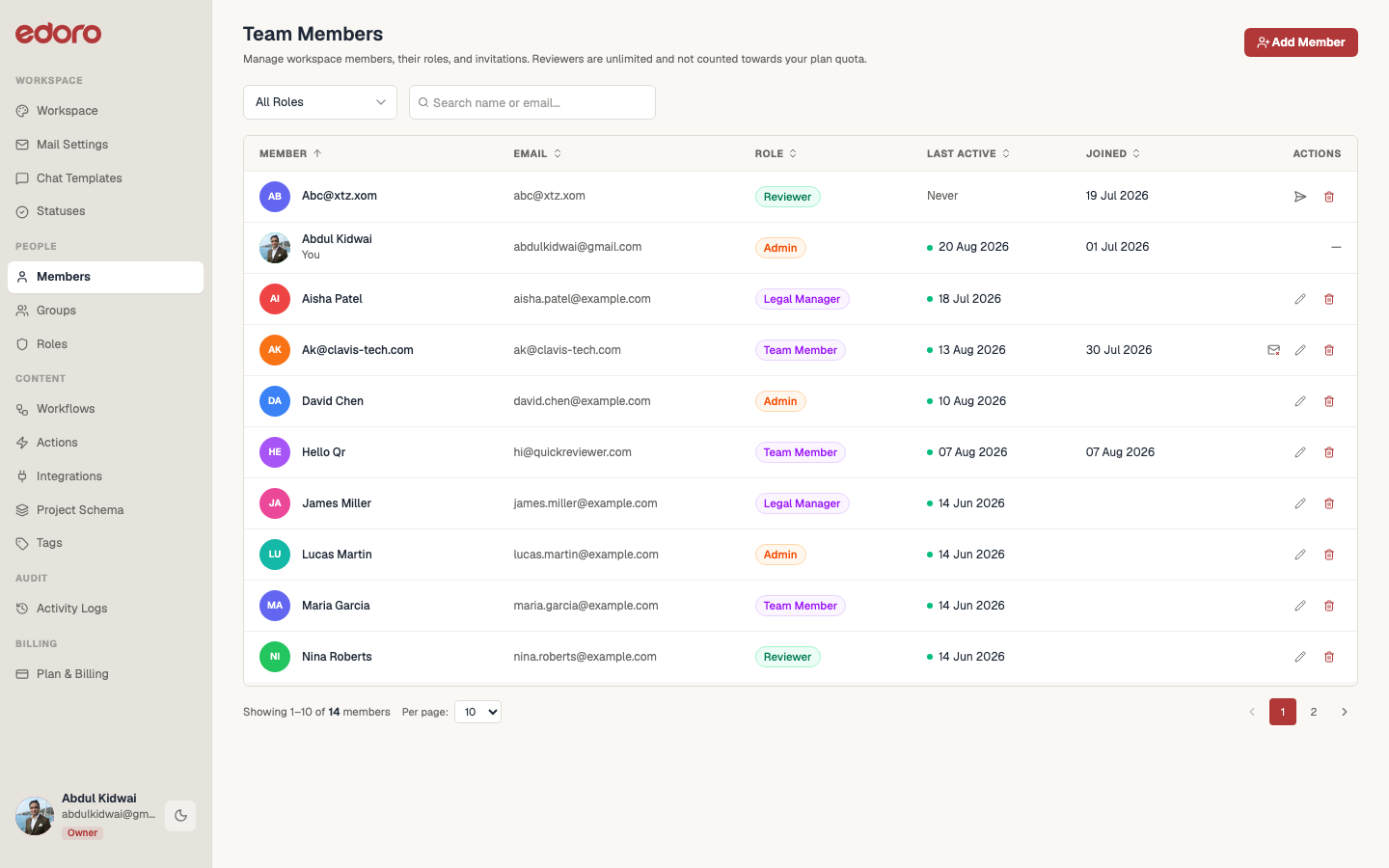Open Project Schema in the sidebar

106,510
